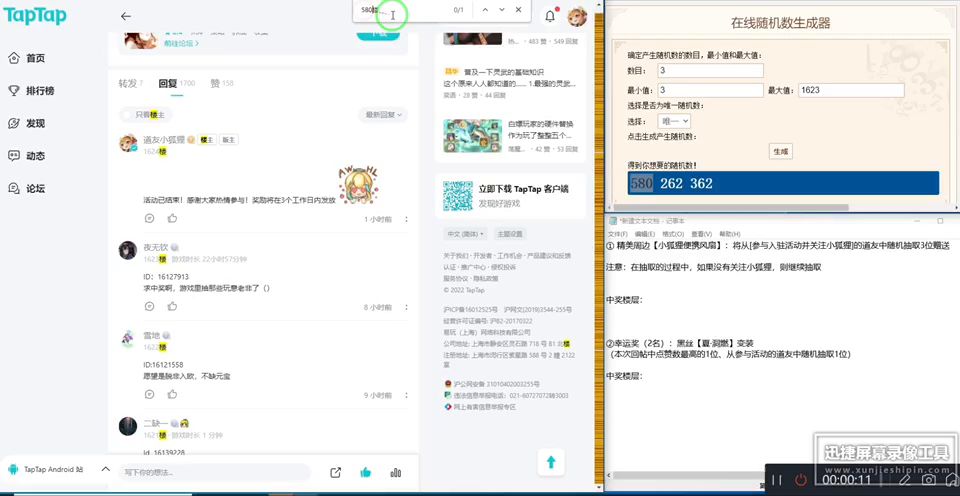This screenshot has height=496, width=960.
Task: Expand the 中文 (简体) language dropdown
Action: coord(466,234)
